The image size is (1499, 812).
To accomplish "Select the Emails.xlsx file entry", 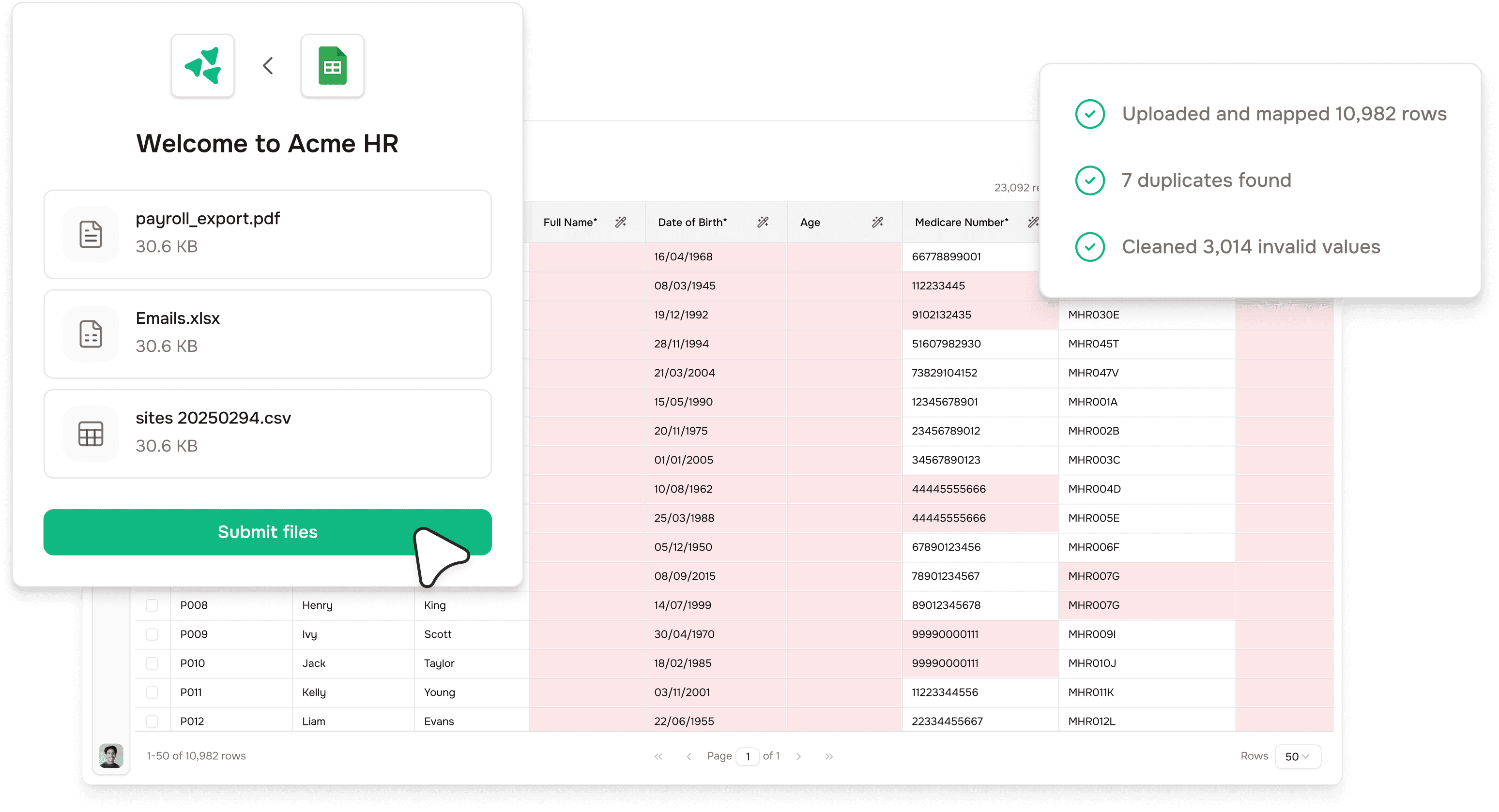I will pos(268,334).
